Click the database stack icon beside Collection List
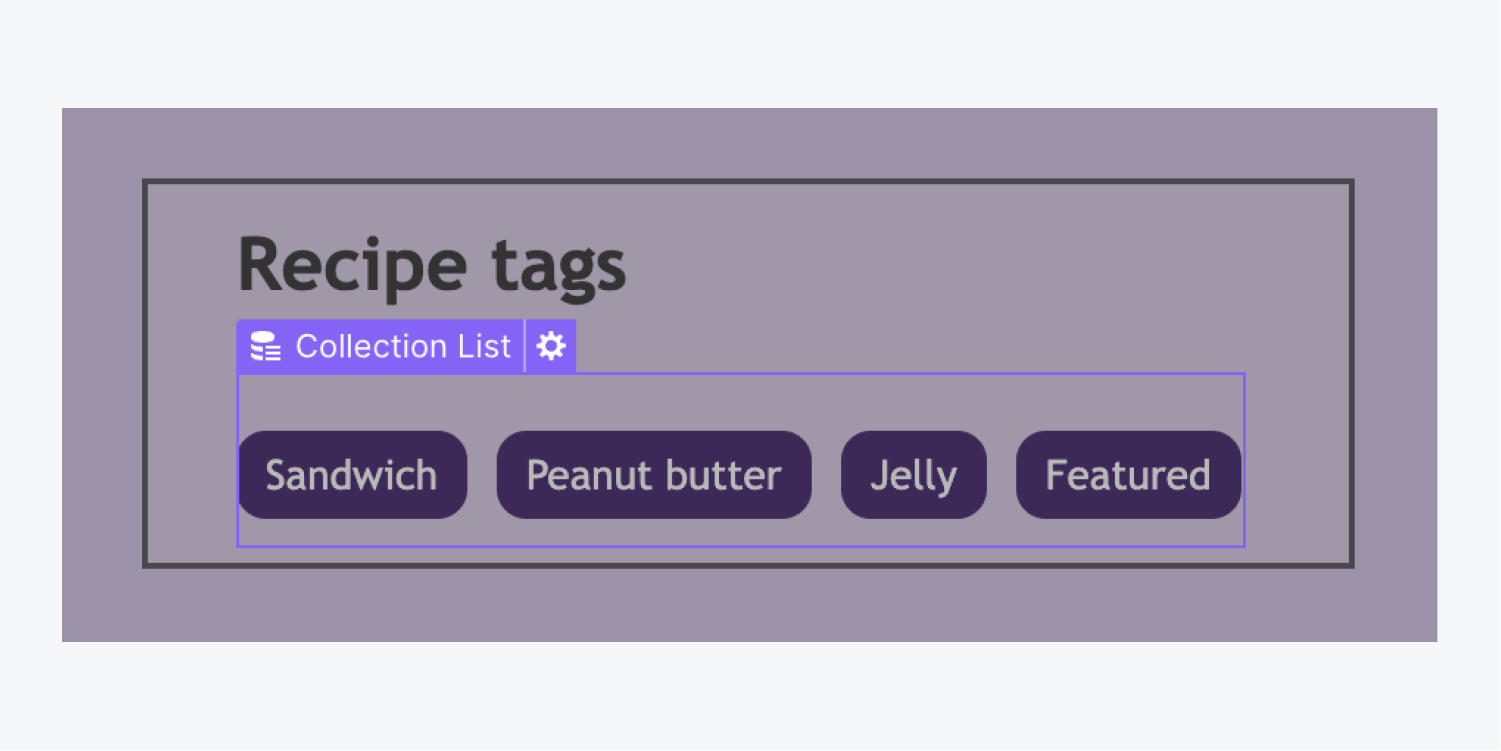Image resolution: width=1501 pixels, height=751 pixels. click(x=265, y=346)
